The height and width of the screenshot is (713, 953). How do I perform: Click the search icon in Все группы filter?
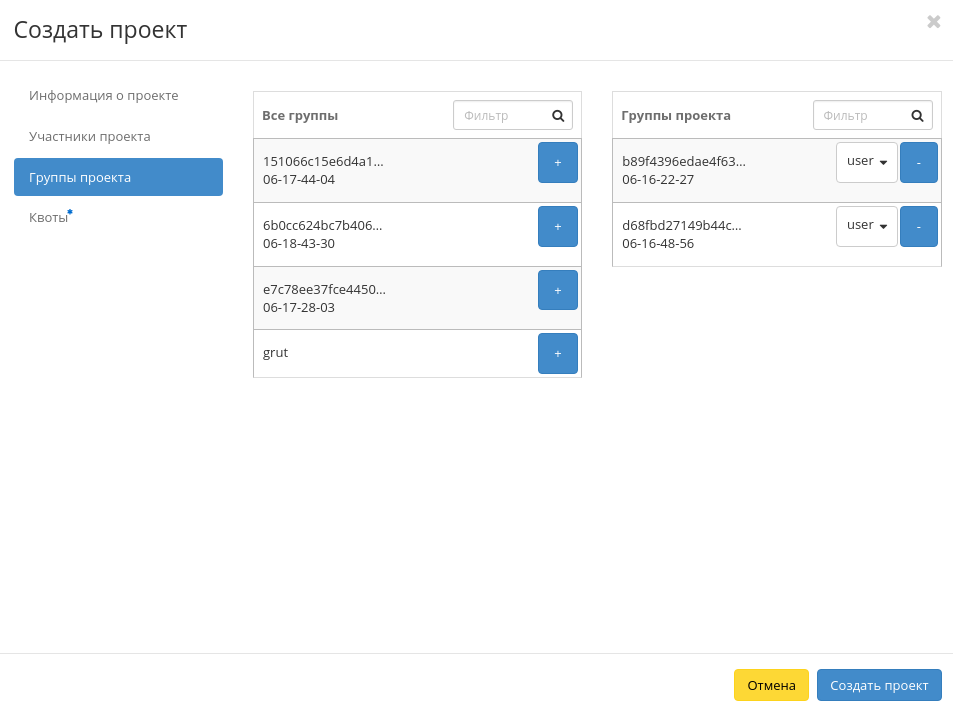pos(558,115)
